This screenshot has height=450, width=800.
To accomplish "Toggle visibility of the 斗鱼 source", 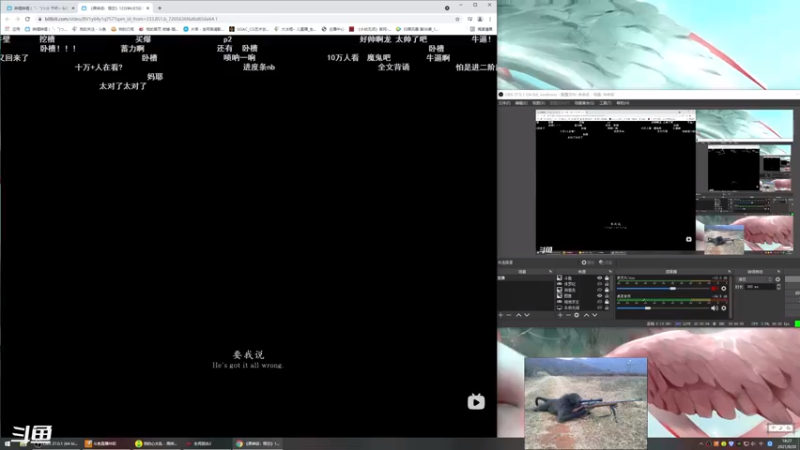I will coord(599,278).
